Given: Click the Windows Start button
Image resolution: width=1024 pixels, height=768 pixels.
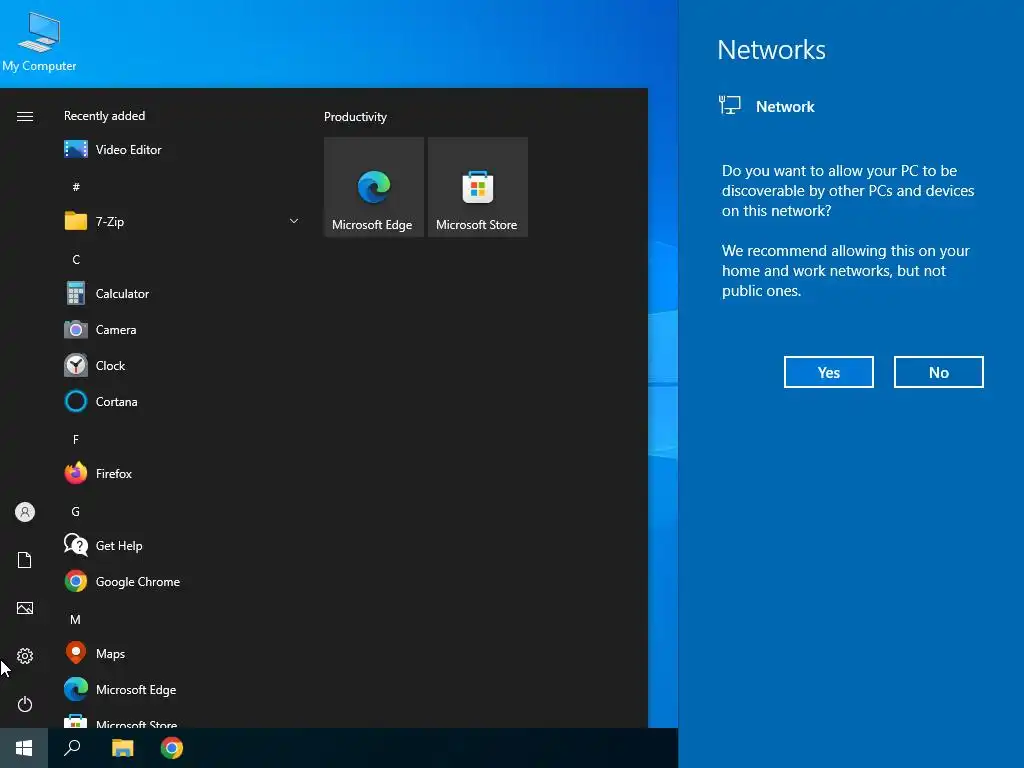Looking at the screenshot, I should pyautogui.click(x=24, y=748).
